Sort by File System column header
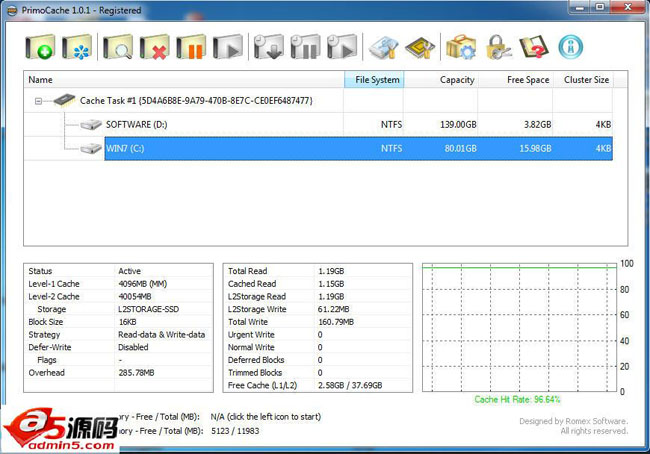This screenshot has width=650, height=454. 377,80
